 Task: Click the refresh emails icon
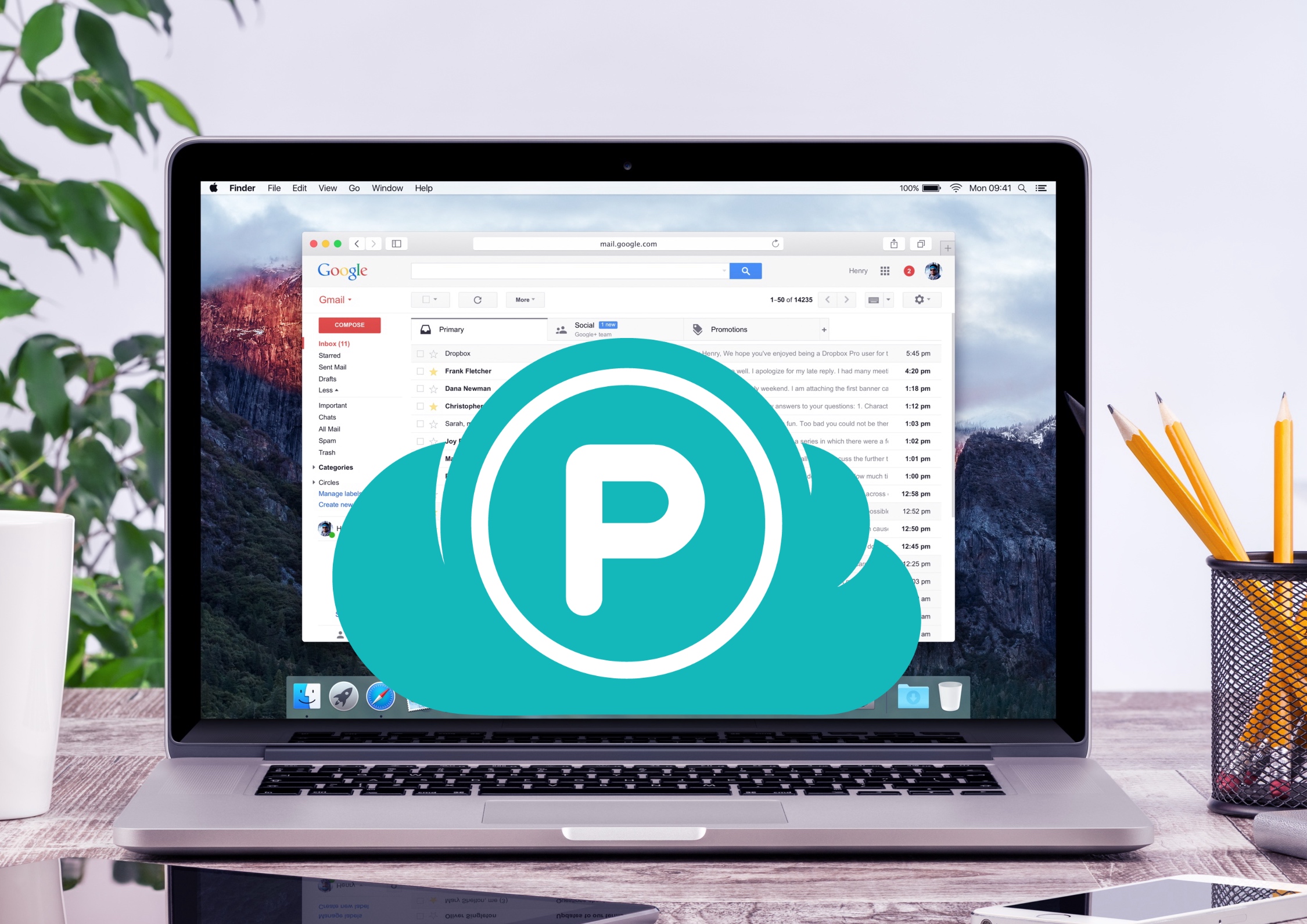(478, 300)
